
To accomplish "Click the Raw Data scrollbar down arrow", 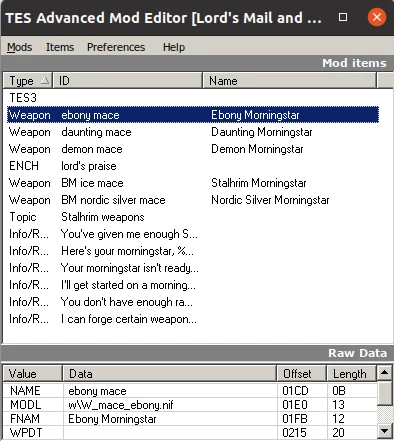I will [x=384, y=431].
